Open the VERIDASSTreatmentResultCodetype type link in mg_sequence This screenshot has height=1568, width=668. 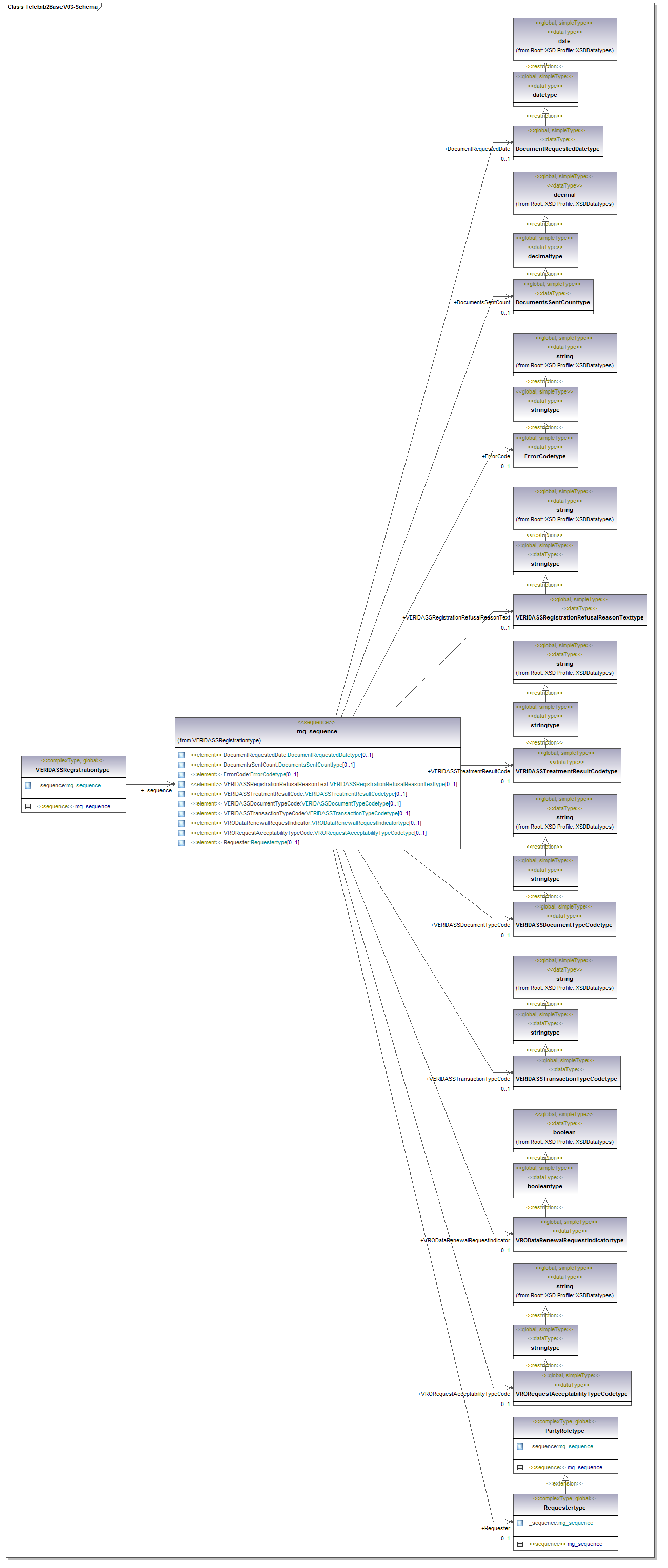[349, 794]
